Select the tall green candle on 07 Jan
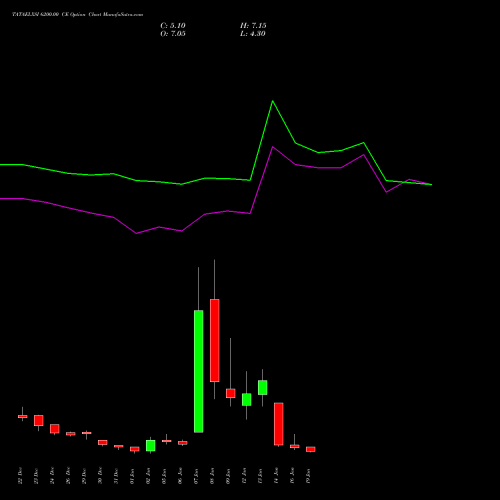Image resolution: width=500 pixels, height=500 pixels. click(x=199, y=371)
